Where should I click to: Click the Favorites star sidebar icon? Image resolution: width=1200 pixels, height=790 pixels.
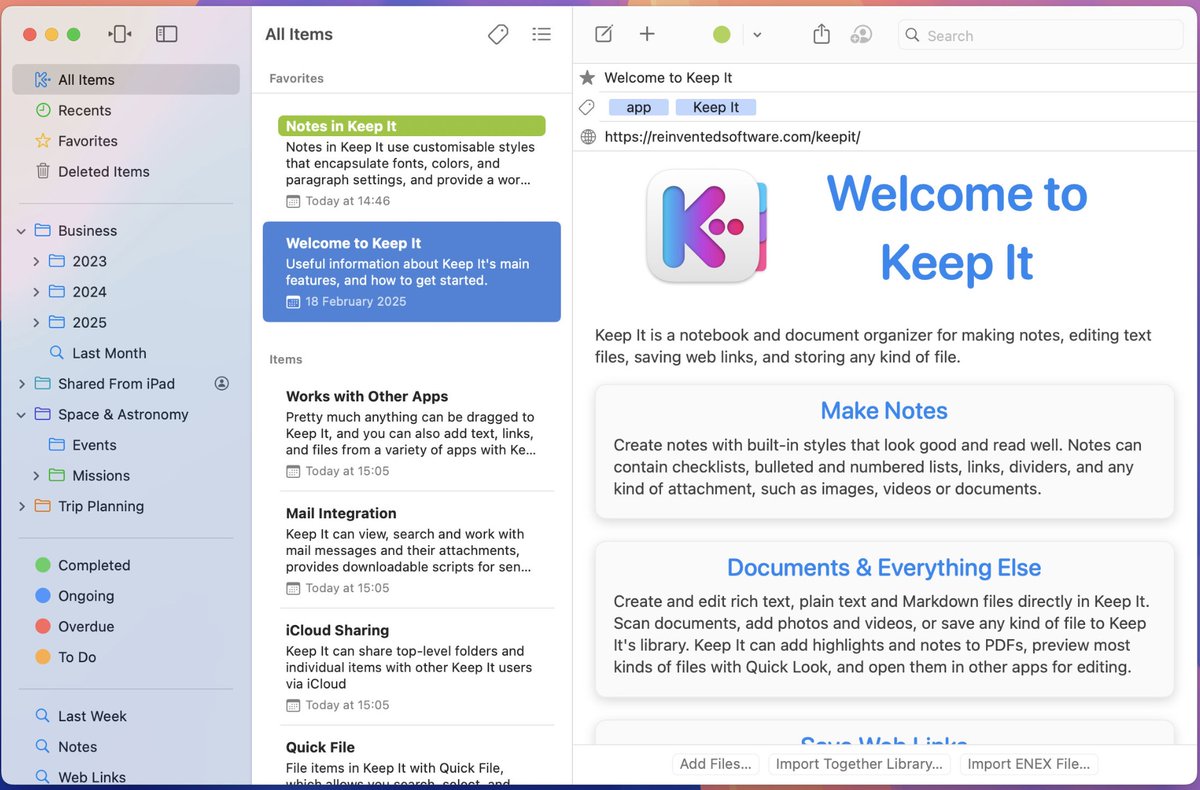coord(43,141)
